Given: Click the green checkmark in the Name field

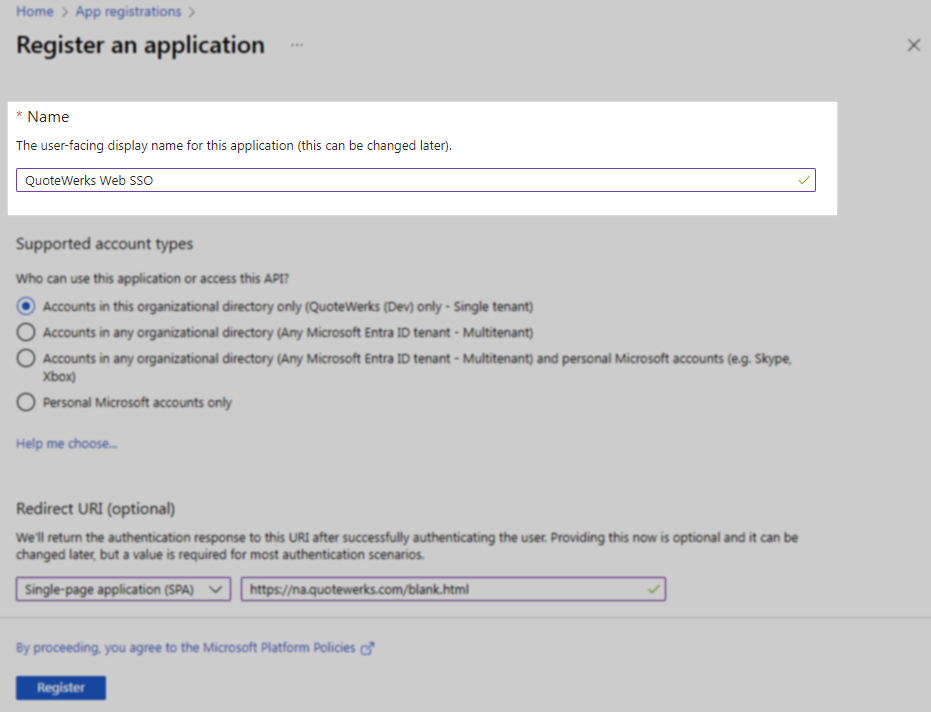Looking at the screenshot, I should 803,180.
